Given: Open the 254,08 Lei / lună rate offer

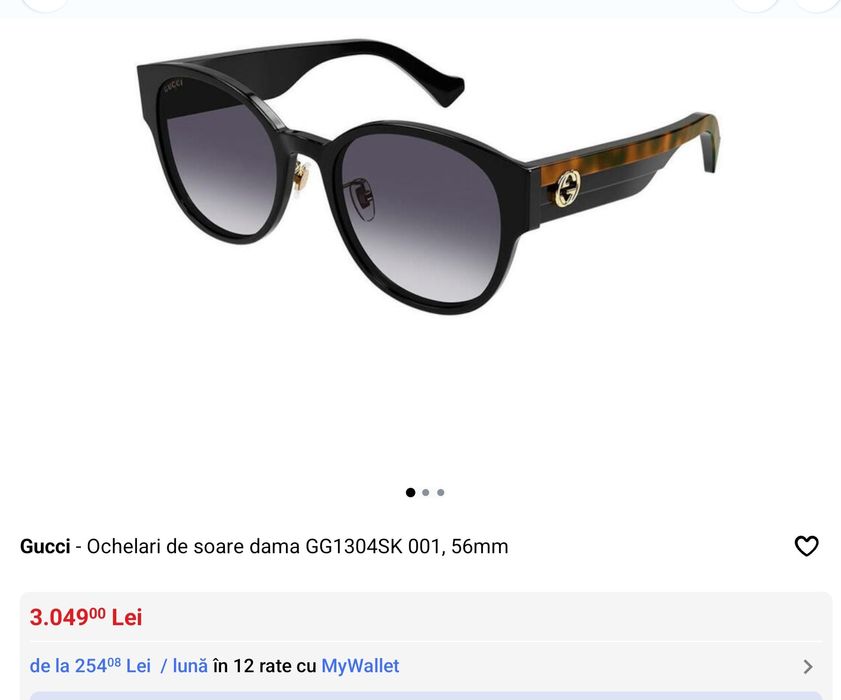Looking at the screenshot, I should point(119,666).
